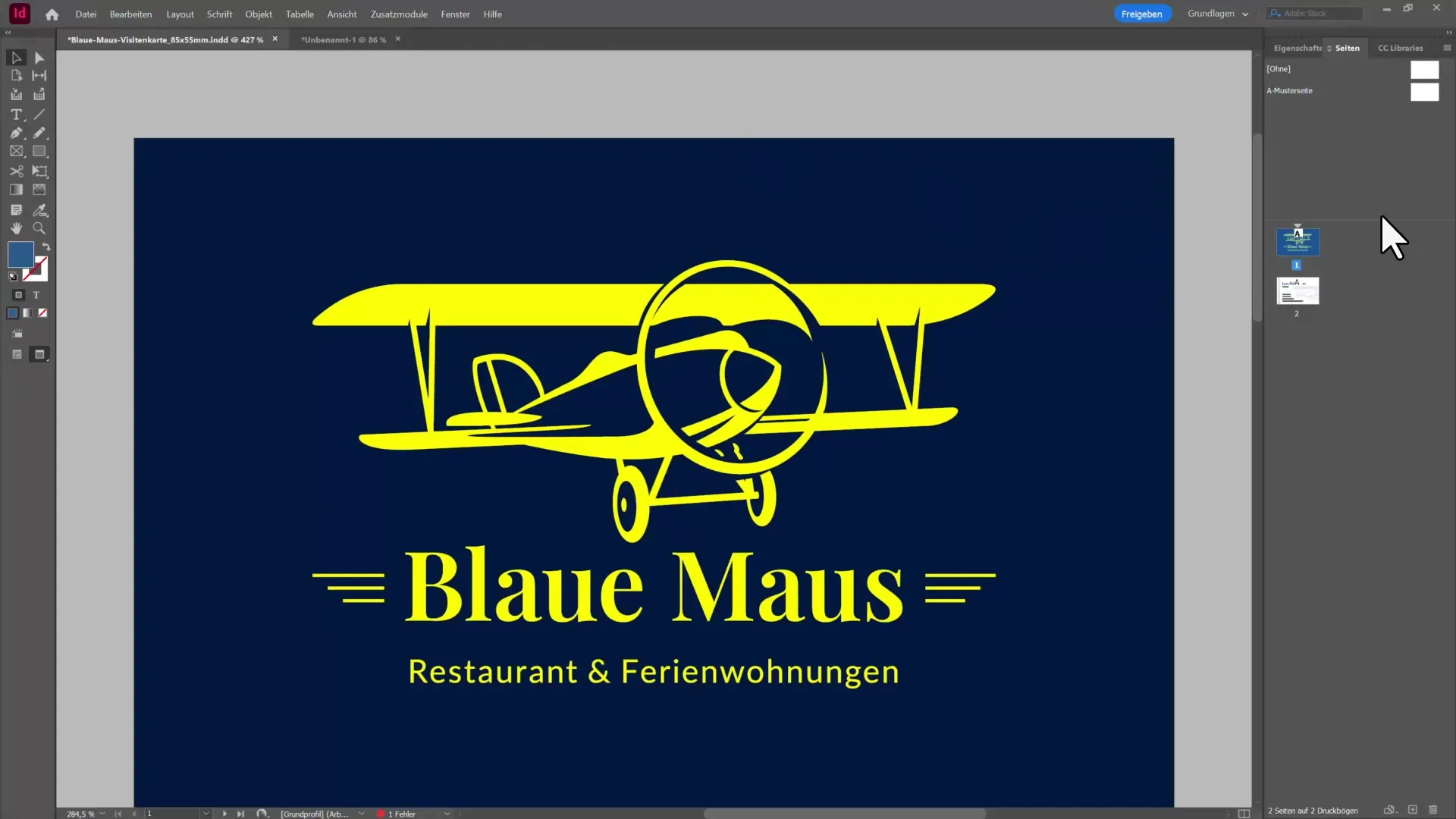Open the Grundlagen workspace dropdown
Screen dimensions: 1456x819
pyautogui.click(x=1218, y=14)
